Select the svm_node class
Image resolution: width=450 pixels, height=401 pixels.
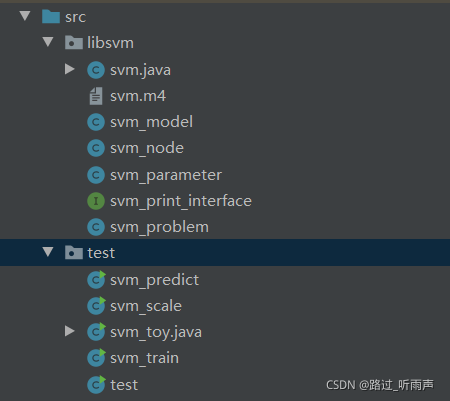[x=147, y=149]
